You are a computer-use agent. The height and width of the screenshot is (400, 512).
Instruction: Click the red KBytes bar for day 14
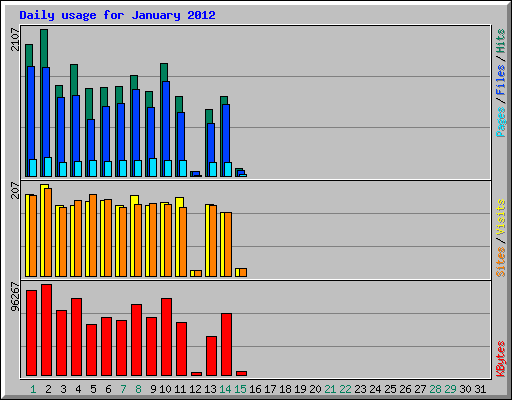(x=226, y=345)
